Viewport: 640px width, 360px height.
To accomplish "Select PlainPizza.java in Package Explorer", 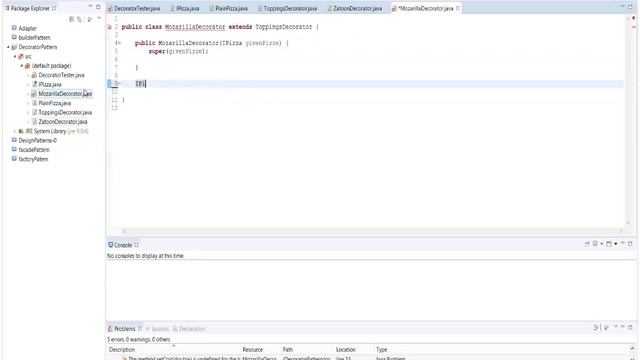I will coord(55,103).
